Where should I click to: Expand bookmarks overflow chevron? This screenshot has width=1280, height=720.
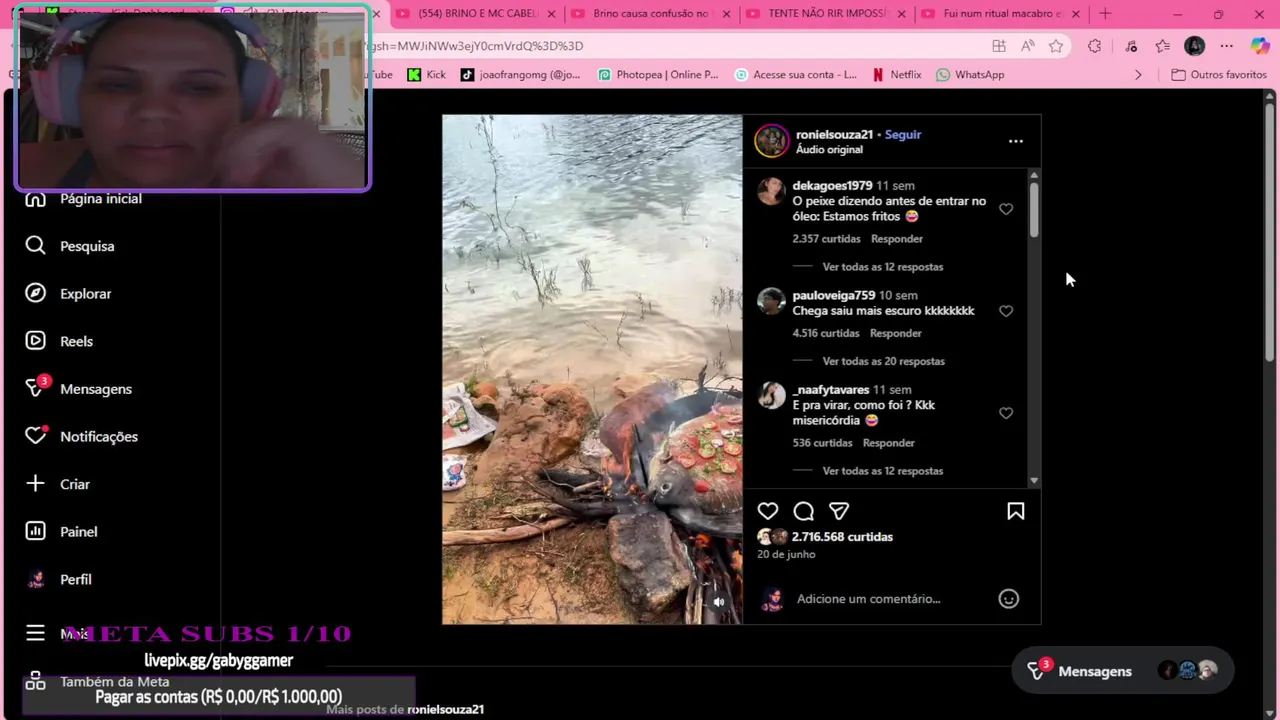pyautogui.click(x=1138, y=74)
